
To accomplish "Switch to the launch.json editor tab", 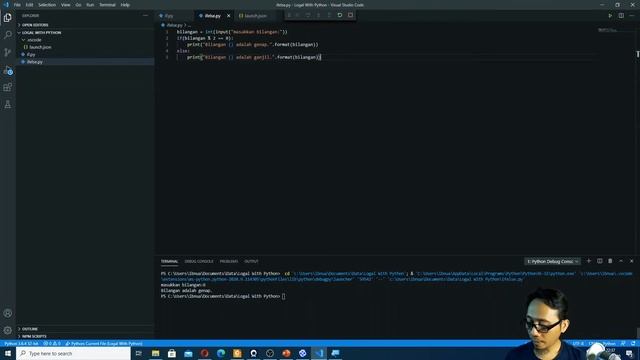I will (255, 16).
